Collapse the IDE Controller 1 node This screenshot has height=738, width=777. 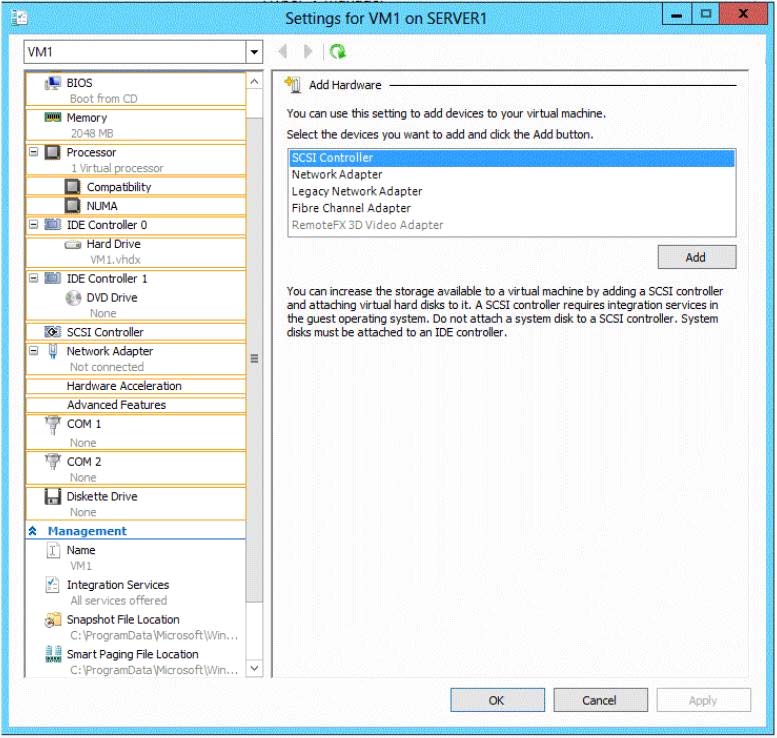click(33, 278)
